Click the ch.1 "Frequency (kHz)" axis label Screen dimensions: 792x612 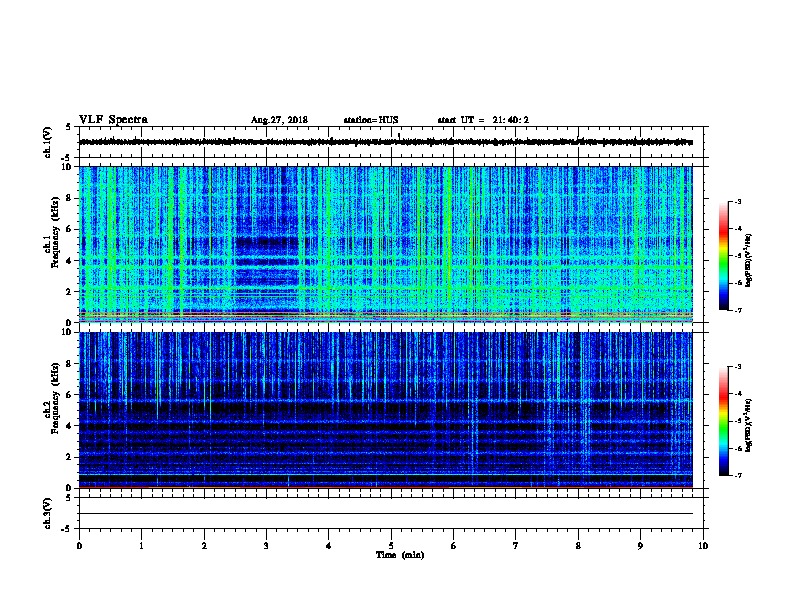(55, 232)
